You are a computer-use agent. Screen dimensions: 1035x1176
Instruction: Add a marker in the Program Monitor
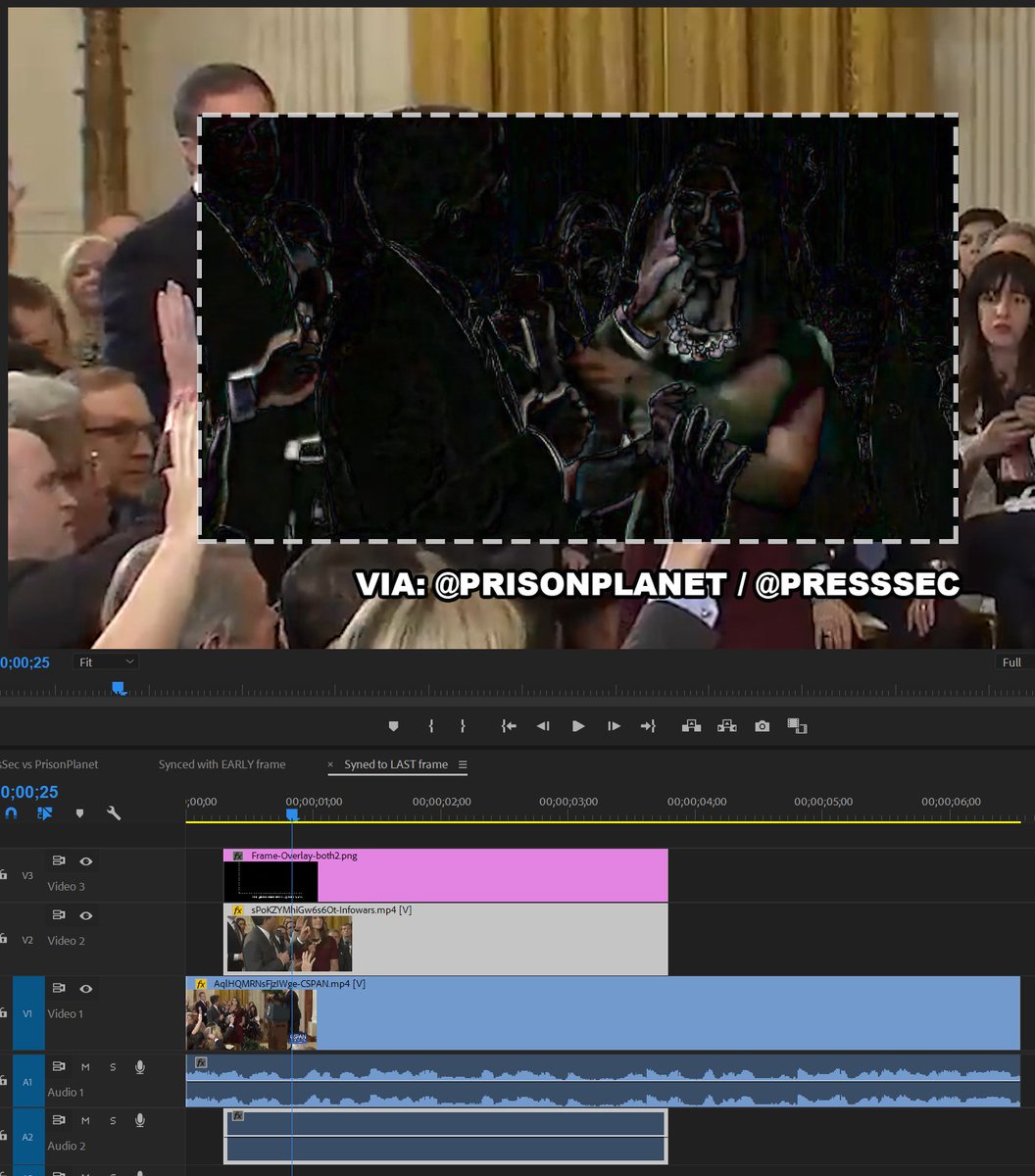(393, 726)
